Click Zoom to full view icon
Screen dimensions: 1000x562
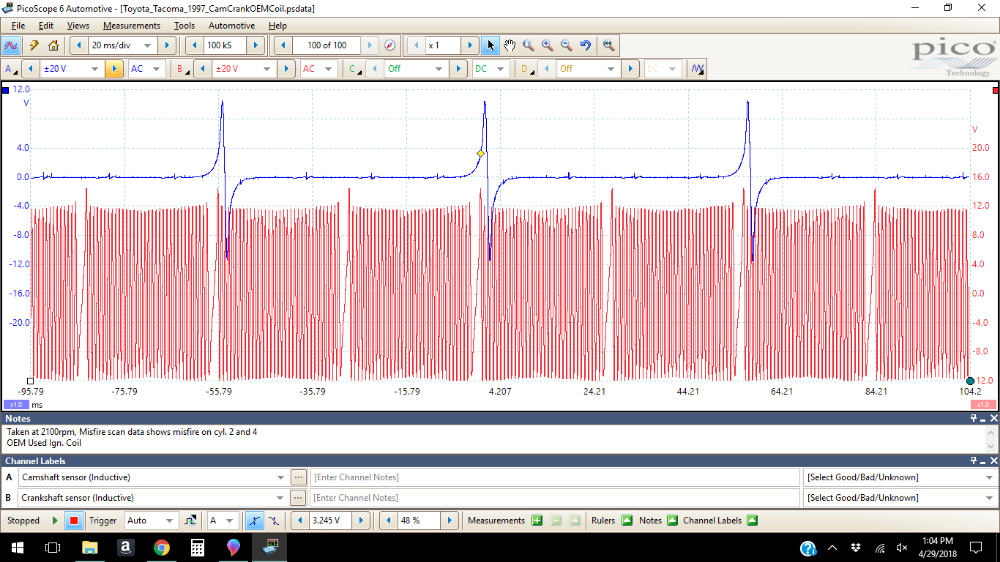click(x=608, y=45)
